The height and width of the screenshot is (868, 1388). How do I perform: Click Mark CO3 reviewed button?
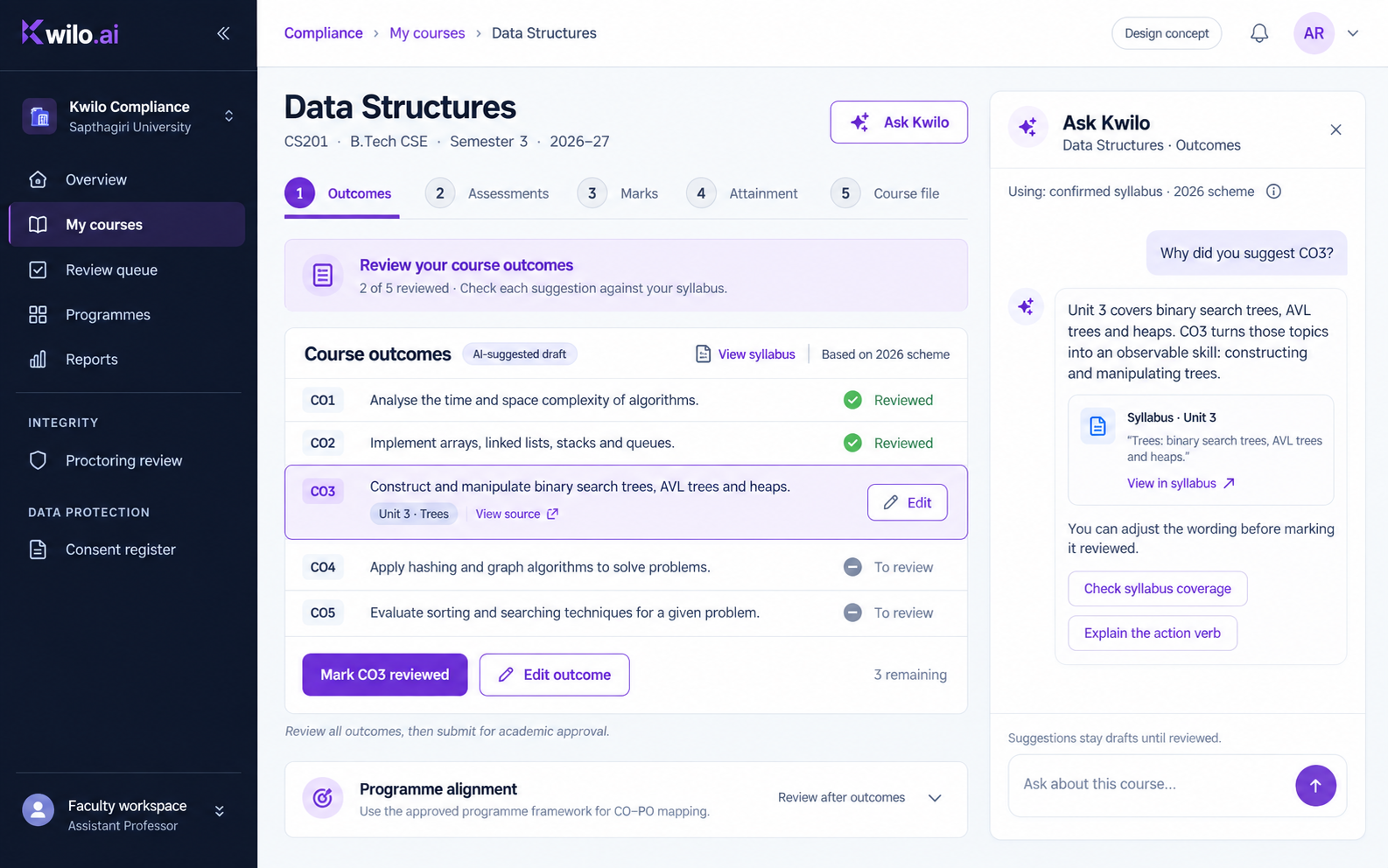point(385,675)
